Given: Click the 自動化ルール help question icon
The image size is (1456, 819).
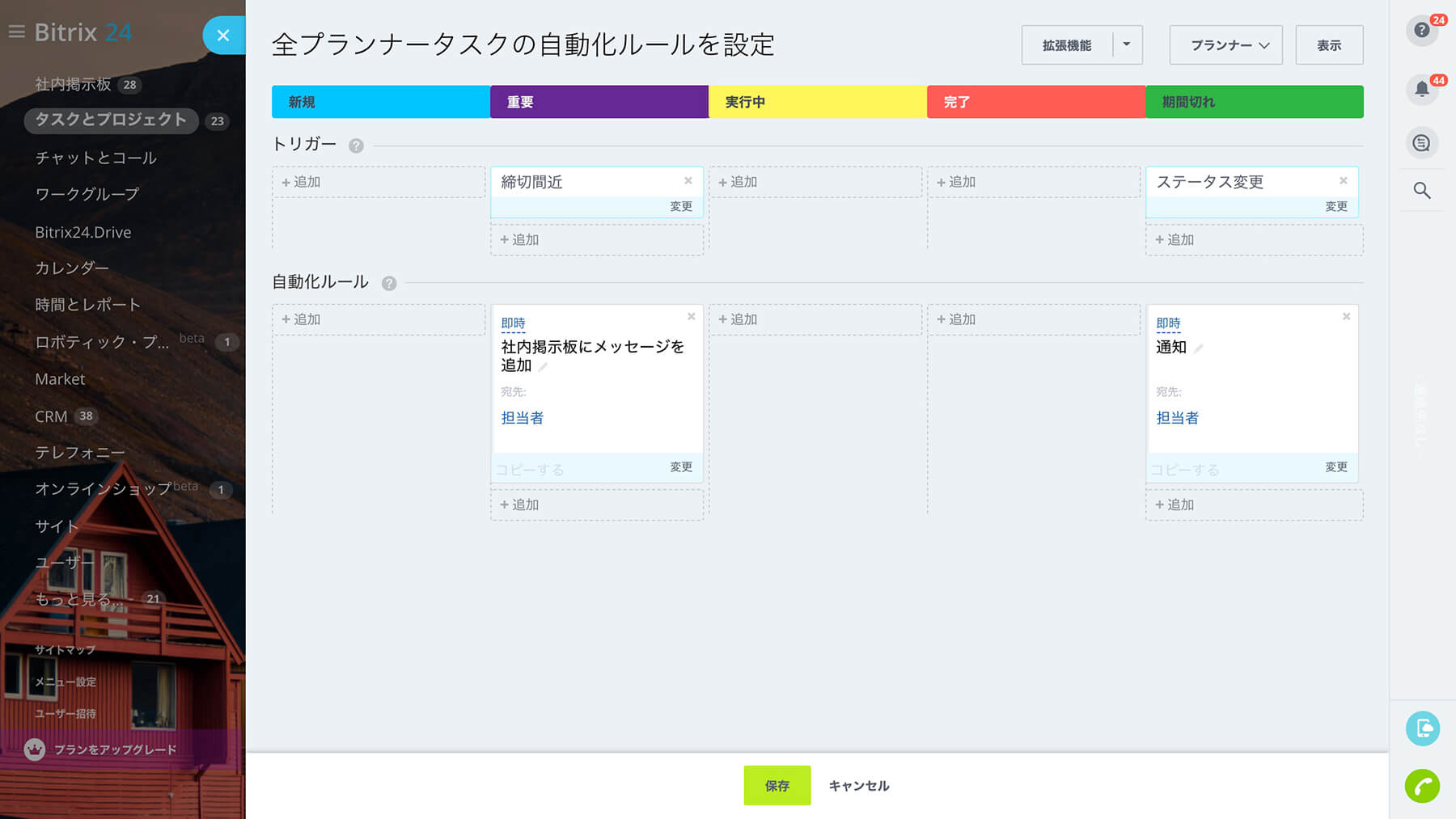Looking at the screenshot, I should coord(389,283).
